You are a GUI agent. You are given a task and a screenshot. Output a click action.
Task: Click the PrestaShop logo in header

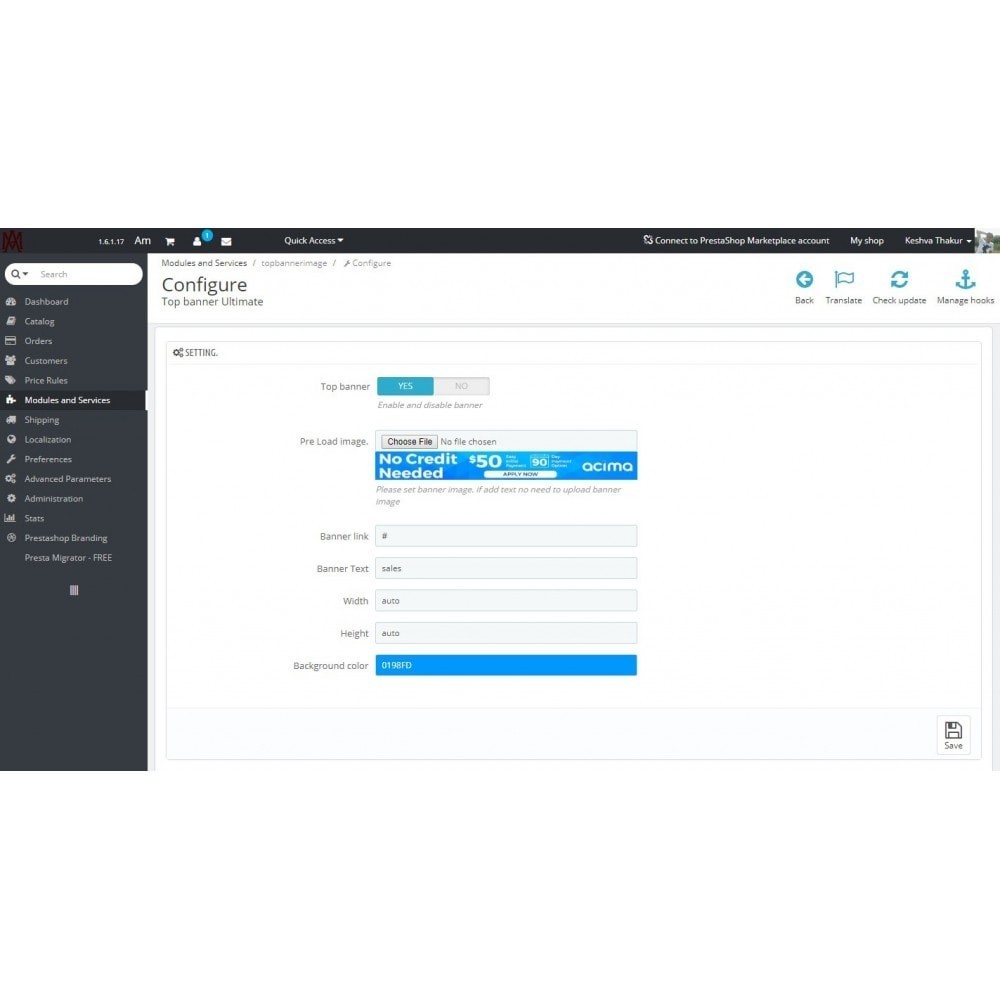pos(12,241)
